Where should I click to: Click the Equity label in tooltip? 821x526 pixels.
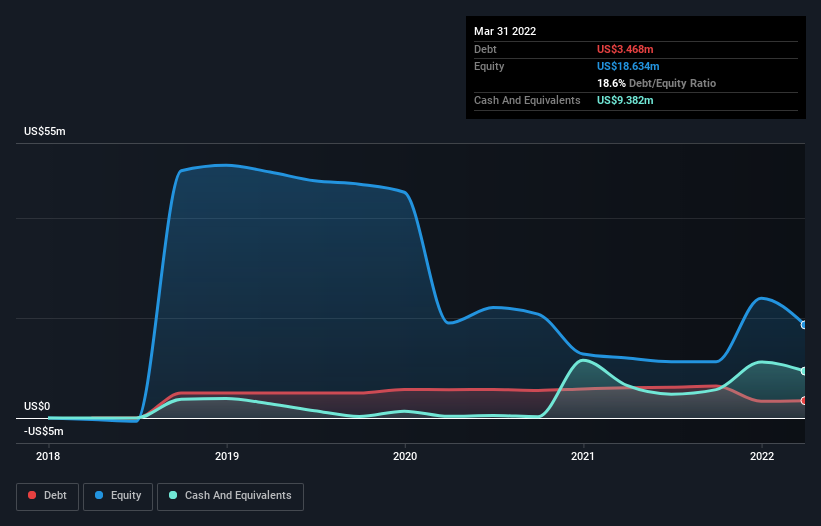pos(489,66)
